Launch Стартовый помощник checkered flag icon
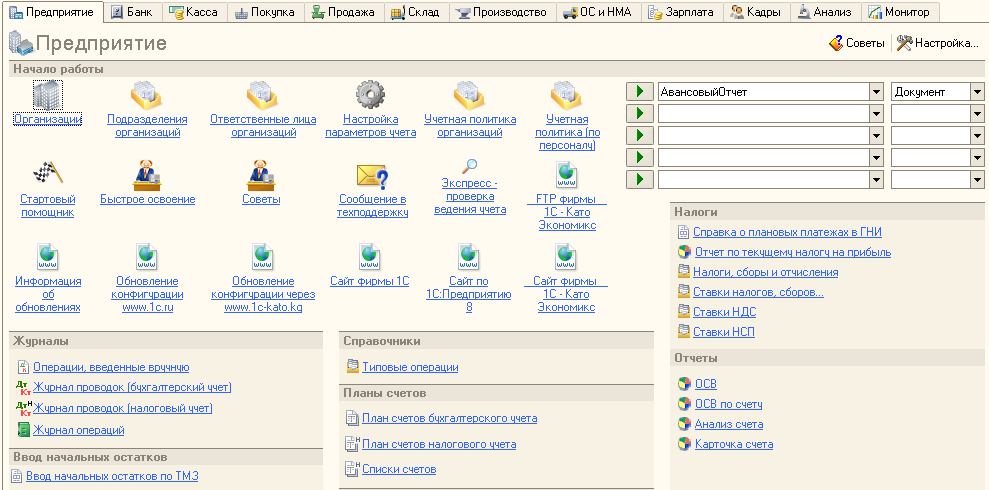This screenshot has height=490, width=989. [x=47, y=174]
